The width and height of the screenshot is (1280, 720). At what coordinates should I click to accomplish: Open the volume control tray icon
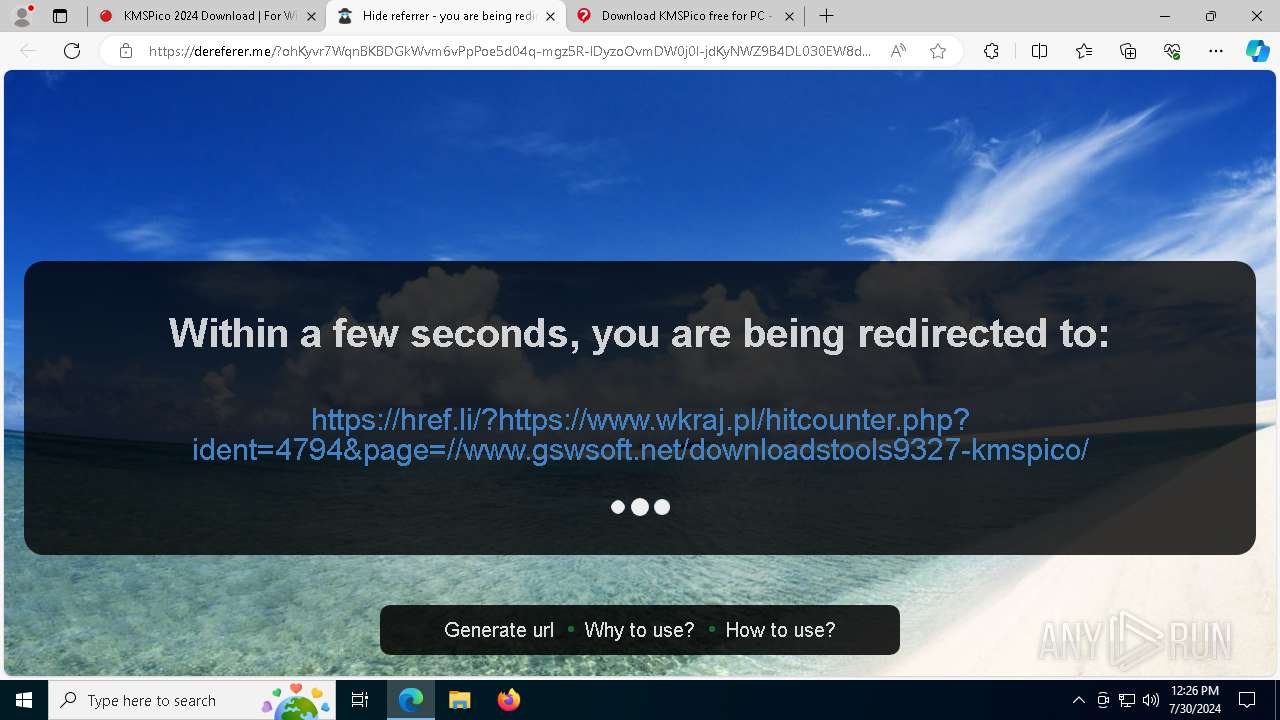point(1151,700)
